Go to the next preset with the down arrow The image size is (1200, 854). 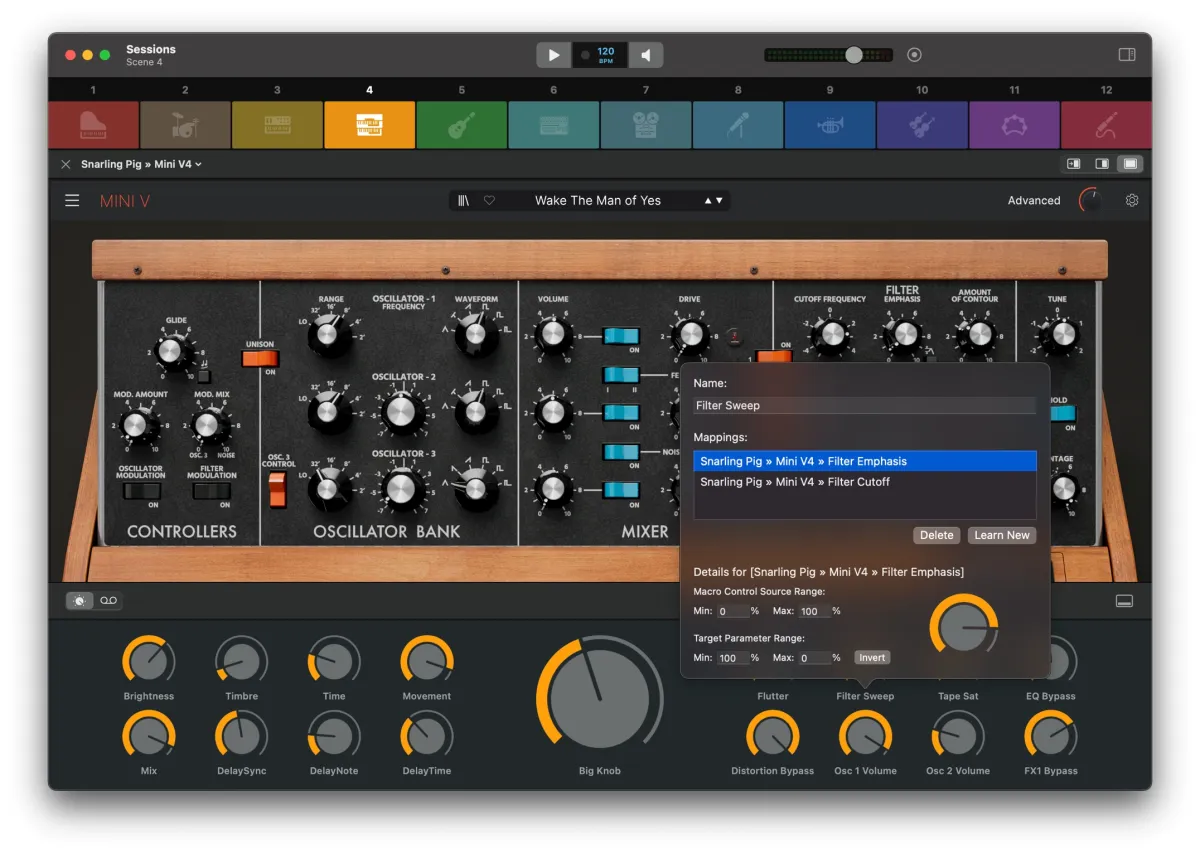click(719, 201)
